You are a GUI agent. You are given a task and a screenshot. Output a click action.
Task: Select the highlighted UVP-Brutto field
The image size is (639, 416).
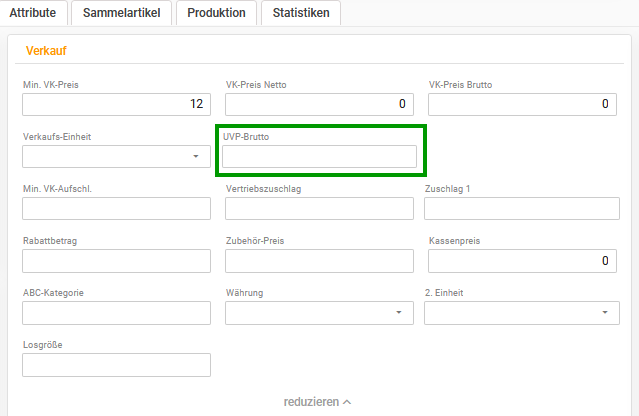pos(319,156)
